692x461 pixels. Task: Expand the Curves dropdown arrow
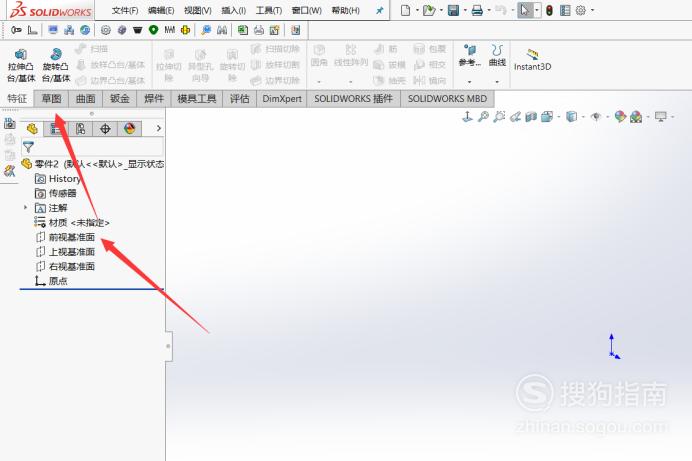click(497, 82)
